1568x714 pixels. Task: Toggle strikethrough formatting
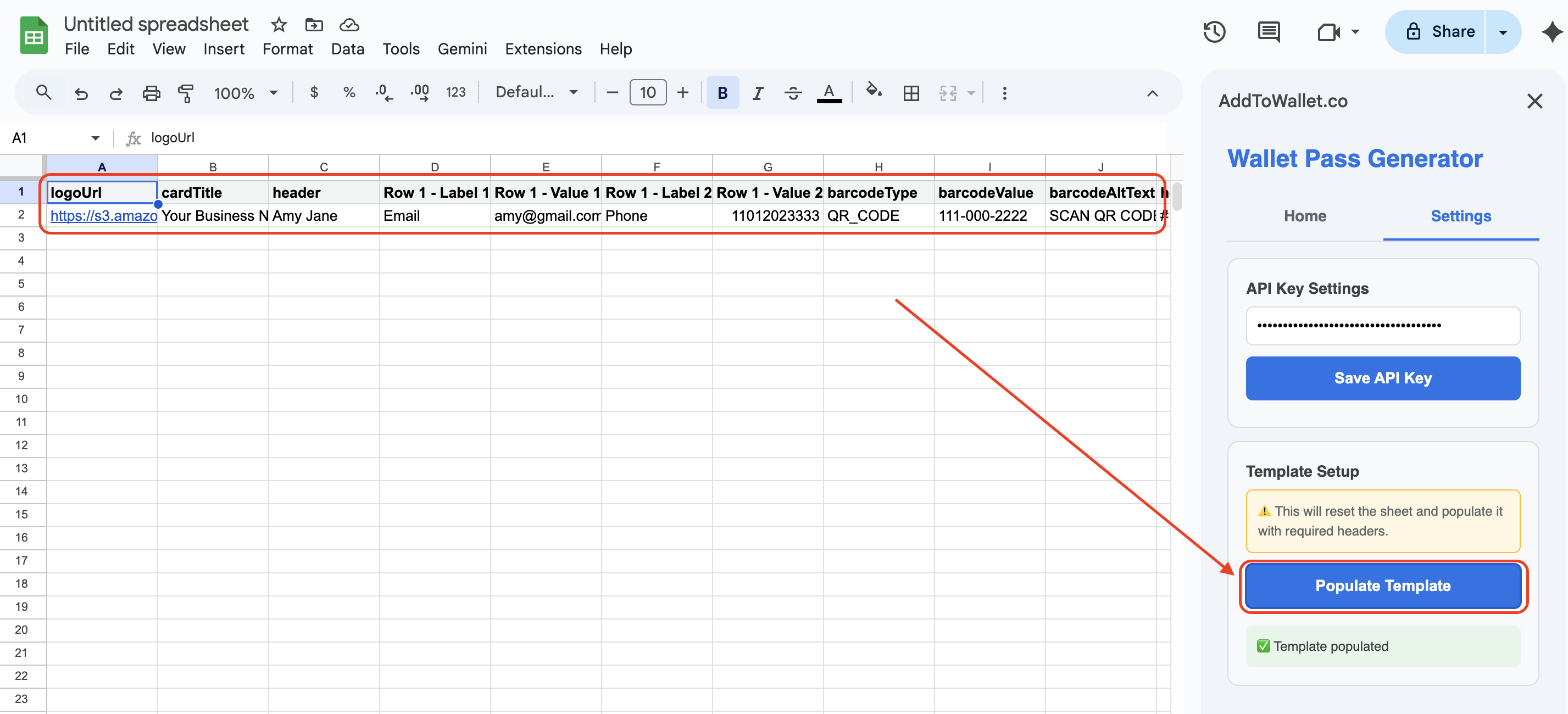point(793,92)
